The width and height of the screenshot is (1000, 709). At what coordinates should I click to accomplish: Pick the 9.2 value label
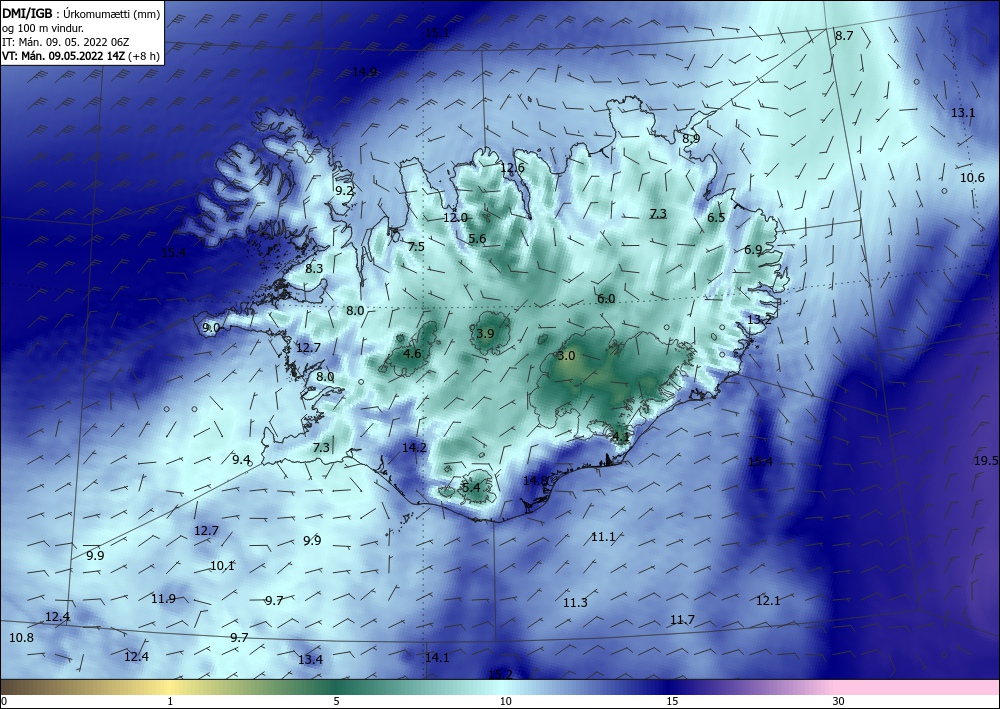pyautogui.click(x=344, y=190)
